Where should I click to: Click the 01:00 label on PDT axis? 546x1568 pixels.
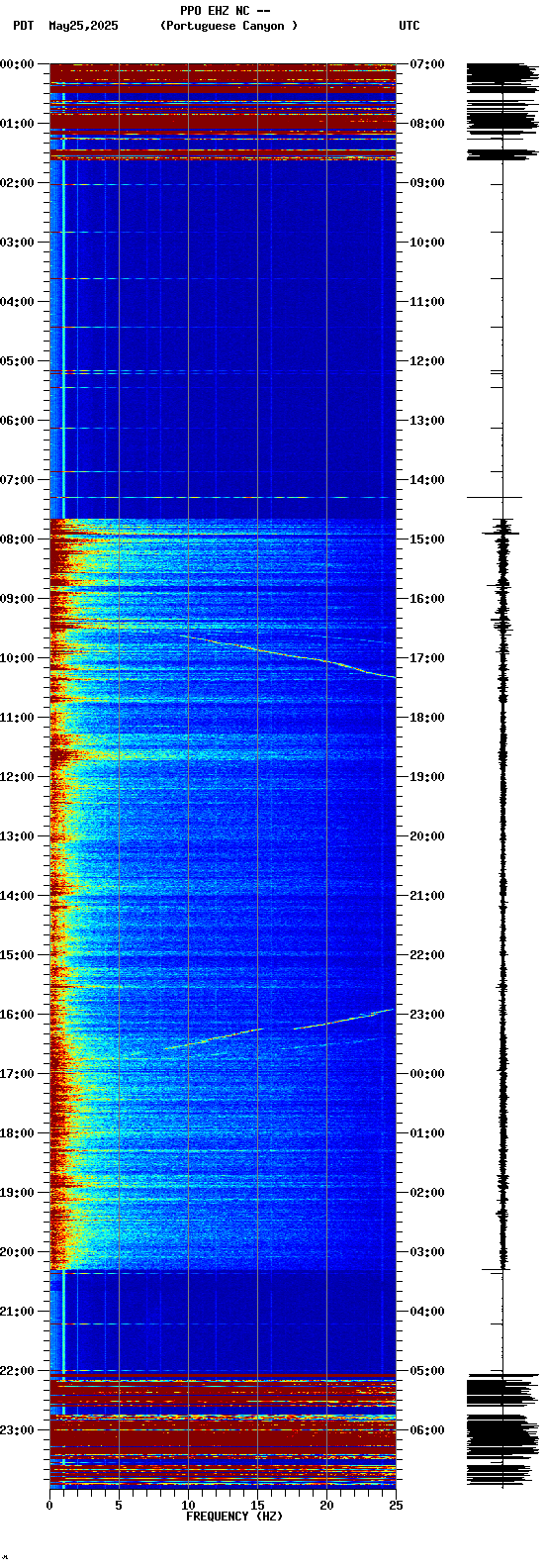(17, 124)
